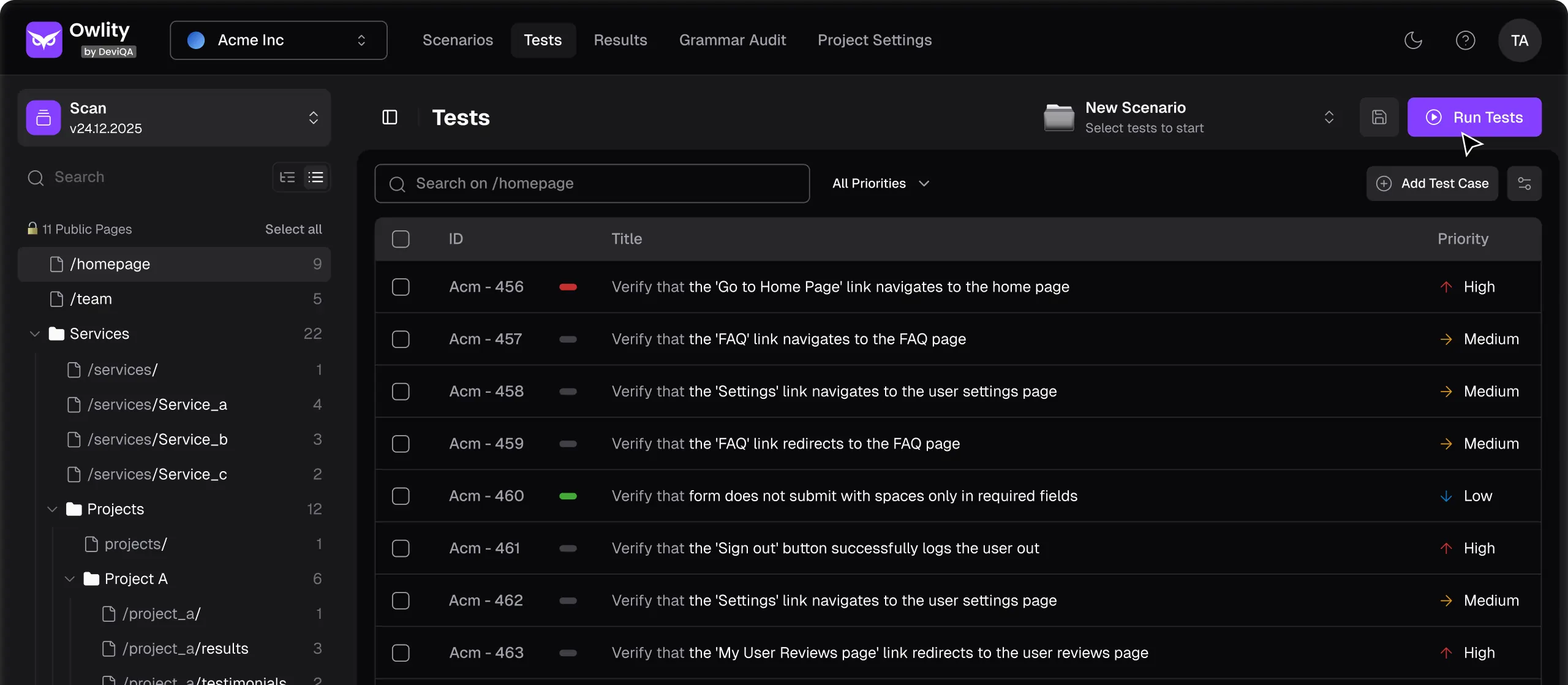Open table filter settings sliders icon
Viewport: 1568px width, 685px height.
(x=1524, y=183)
